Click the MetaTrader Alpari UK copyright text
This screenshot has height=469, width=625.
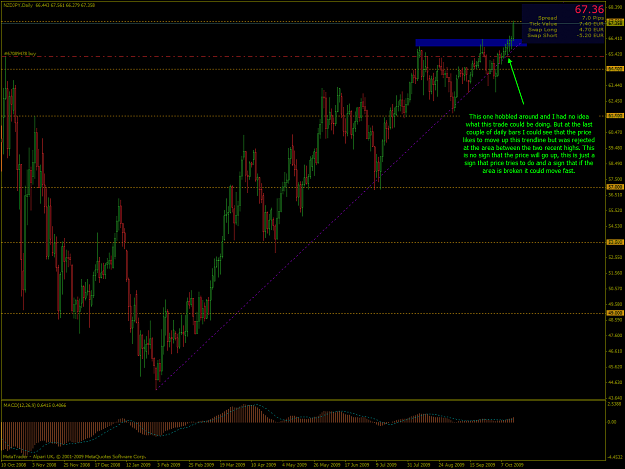75,457
